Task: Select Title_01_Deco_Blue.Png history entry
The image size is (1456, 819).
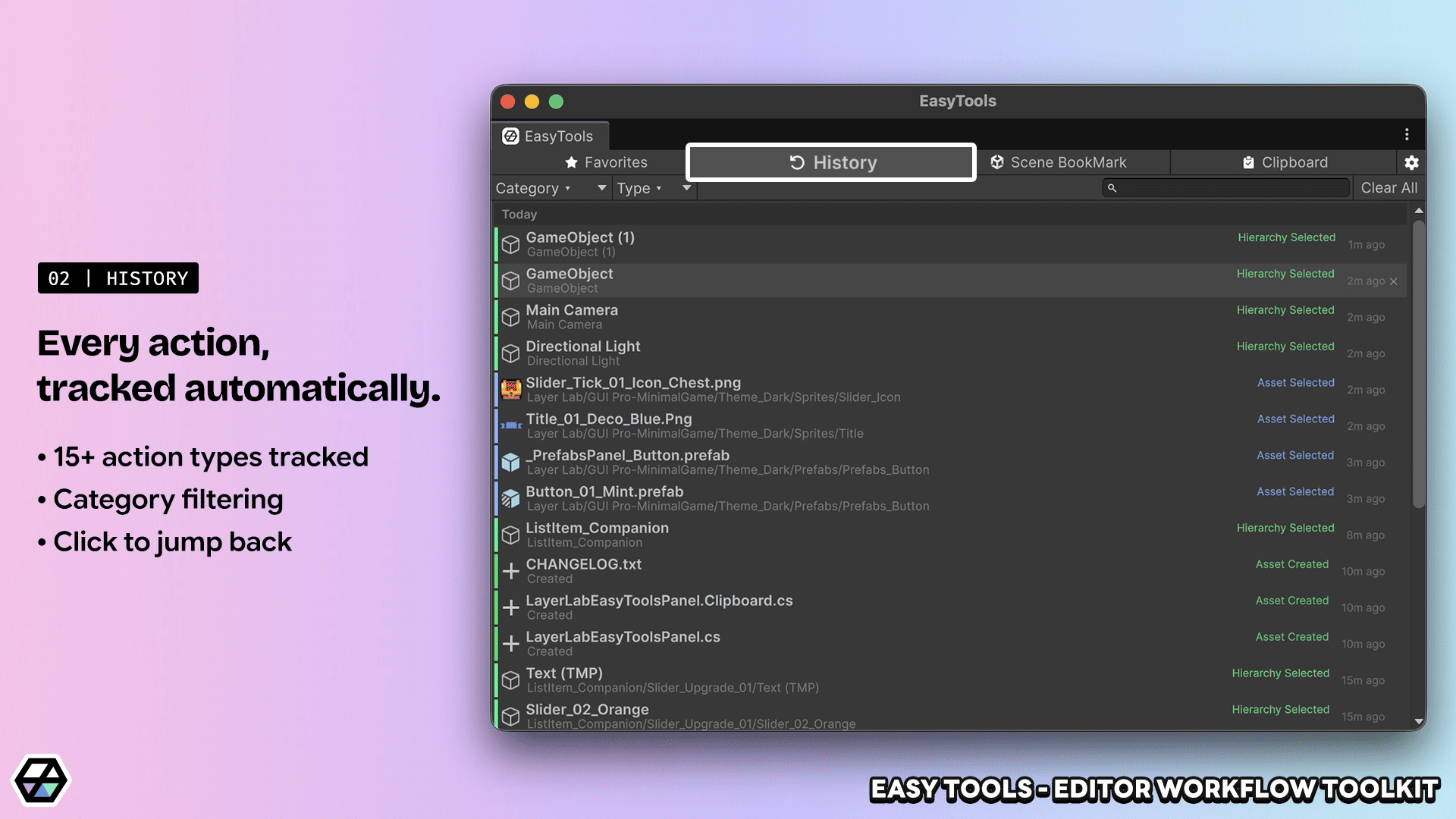Action: coord(952,426)
